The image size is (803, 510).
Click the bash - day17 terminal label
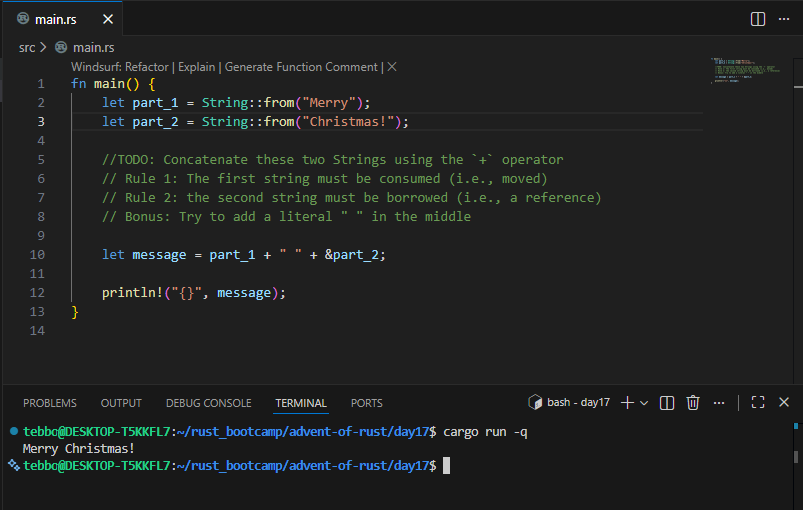[x=578, y=402]
